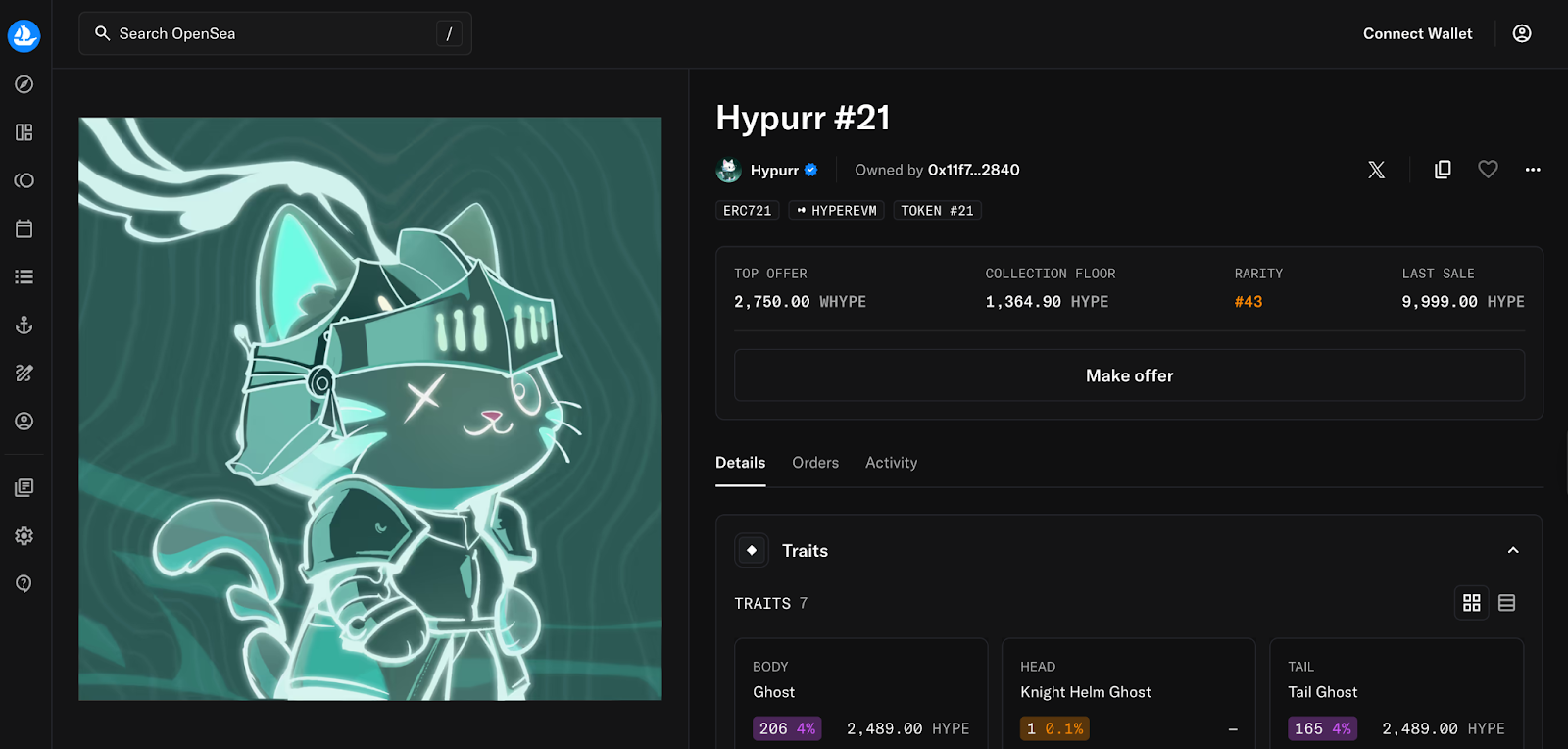The width and height of the screenshot is (1568, 749).
Task: Open the Profile person icon in sidebar
Action: [24, 421]
